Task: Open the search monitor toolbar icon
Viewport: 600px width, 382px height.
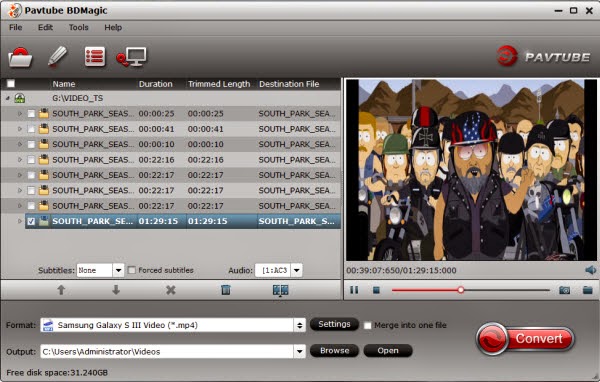Action: 131,57
